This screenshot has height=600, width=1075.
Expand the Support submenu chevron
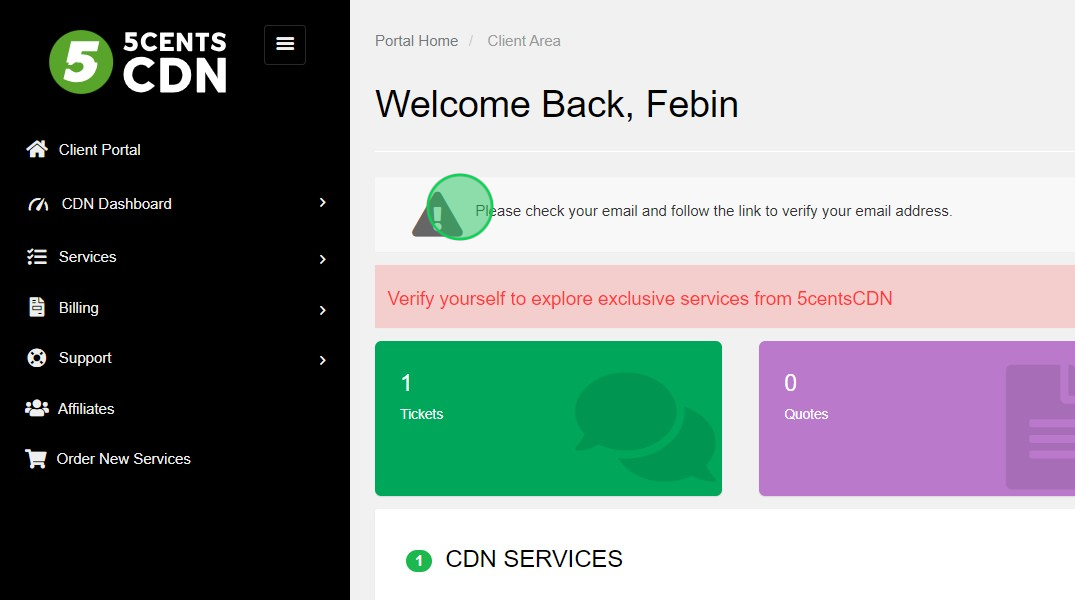tap(322, 360)
